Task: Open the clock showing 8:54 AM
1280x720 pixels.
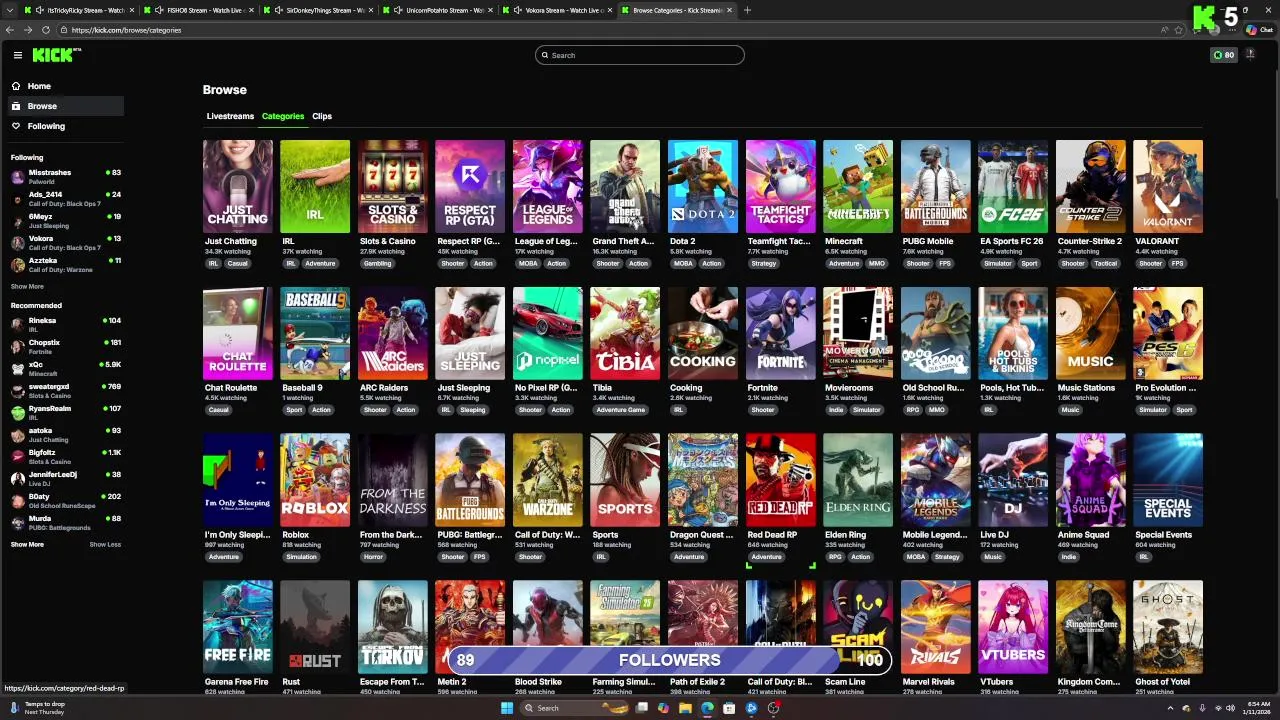Action: [1256, 708]
